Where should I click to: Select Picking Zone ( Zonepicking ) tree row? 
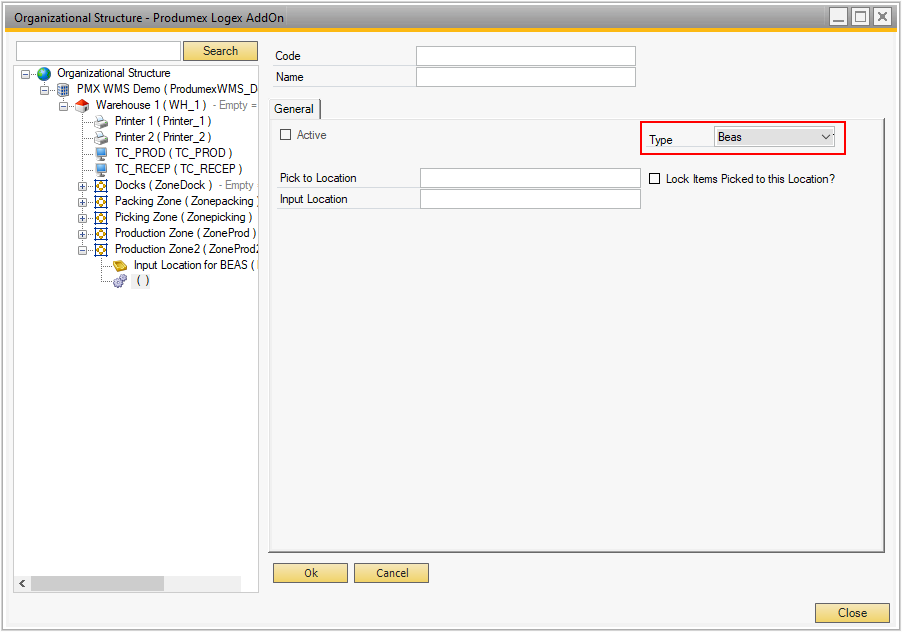pos(184,217)
